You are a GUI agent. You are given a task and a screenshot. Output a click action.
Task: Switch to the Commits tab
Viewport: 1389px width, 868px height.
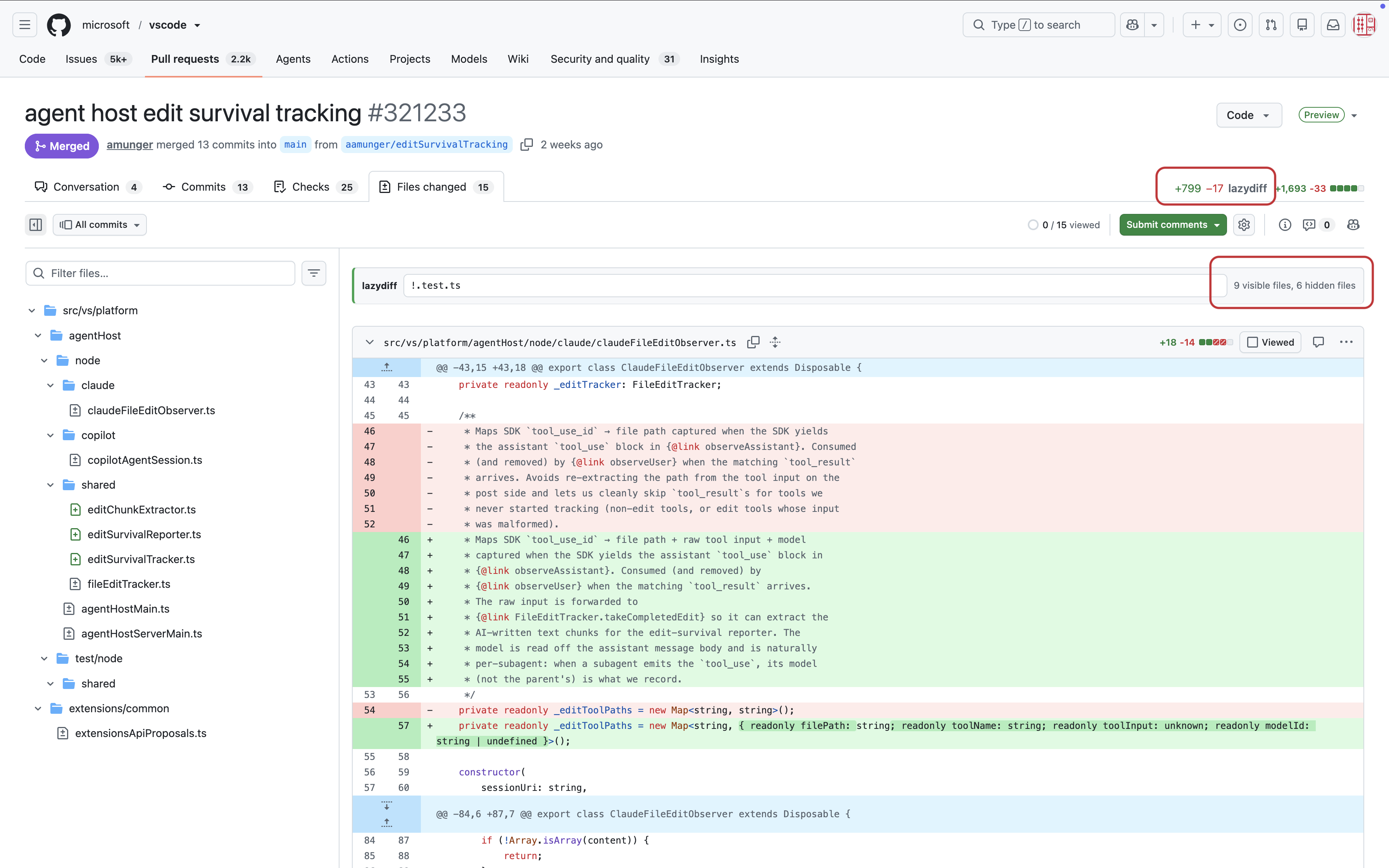[207, 186]
